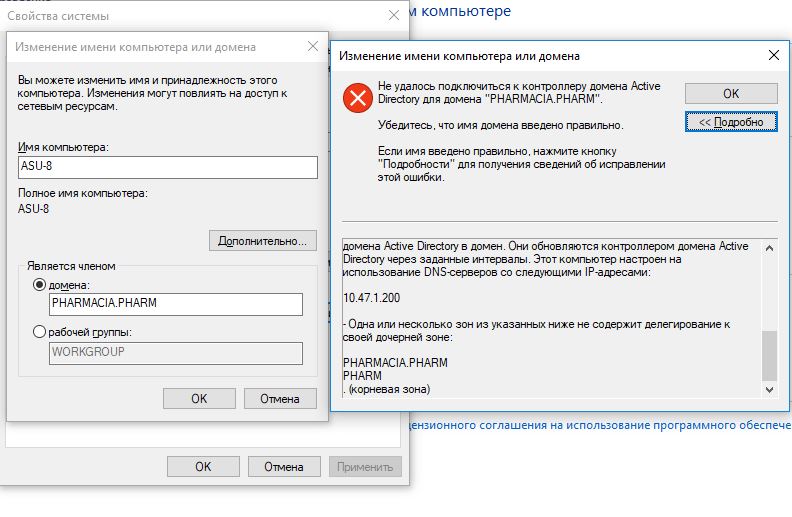Click the domain field containing PHARMACIA.PHARM

coord(176,304)
